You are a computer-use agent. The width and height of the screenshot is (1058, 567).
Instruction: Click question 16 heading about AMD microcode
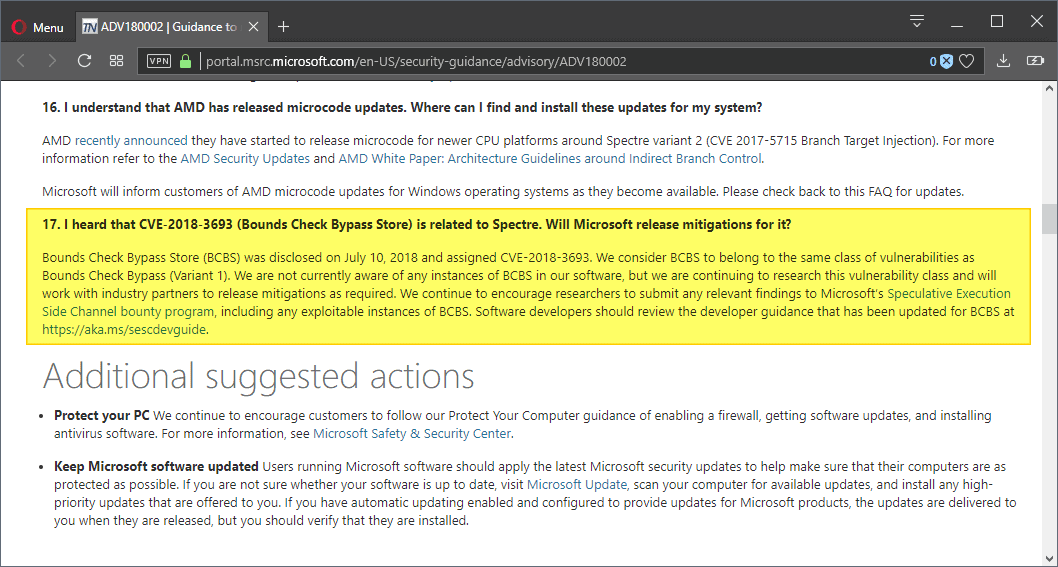402,107
